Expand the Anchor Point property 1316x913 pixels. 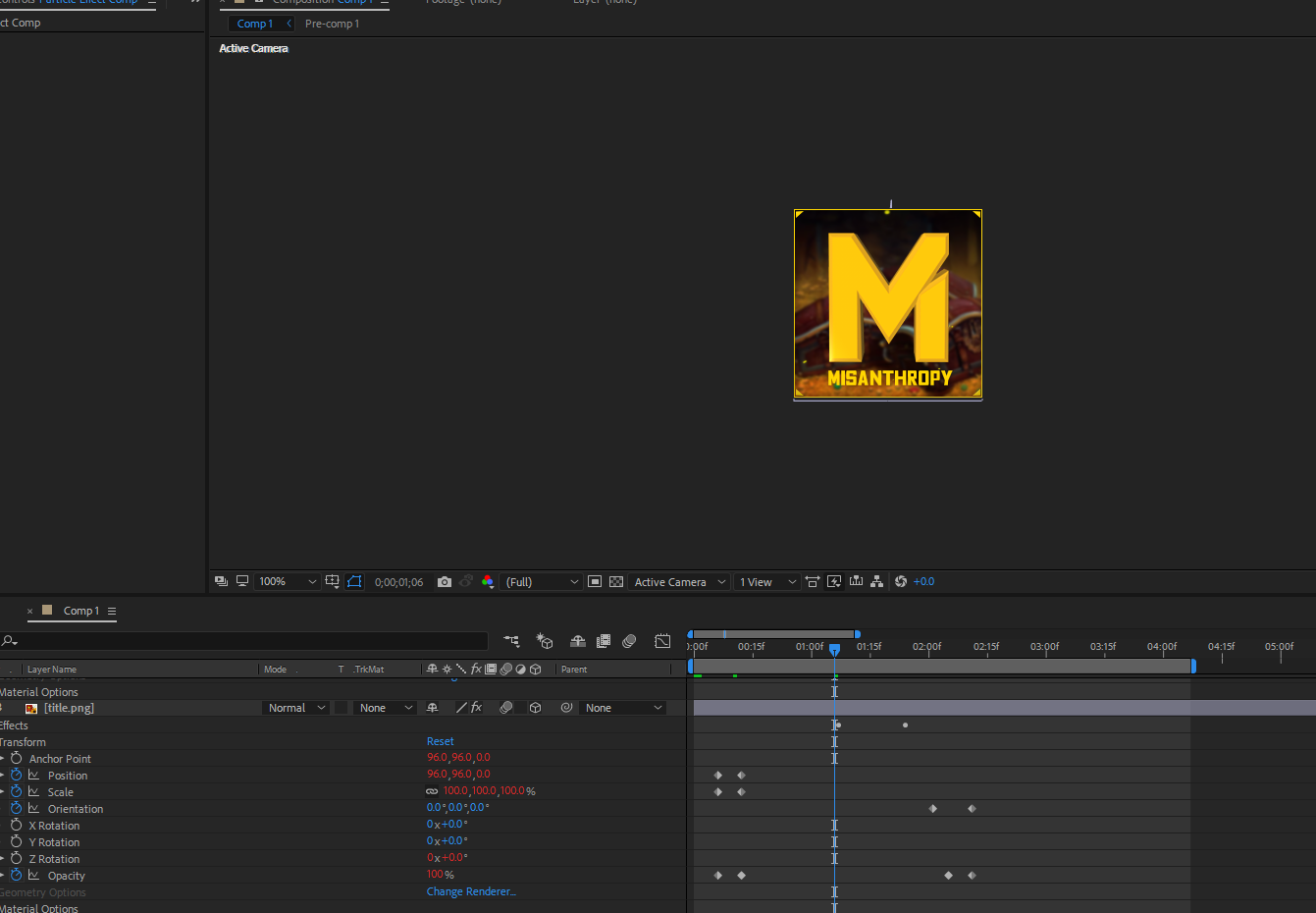(3, 759)
